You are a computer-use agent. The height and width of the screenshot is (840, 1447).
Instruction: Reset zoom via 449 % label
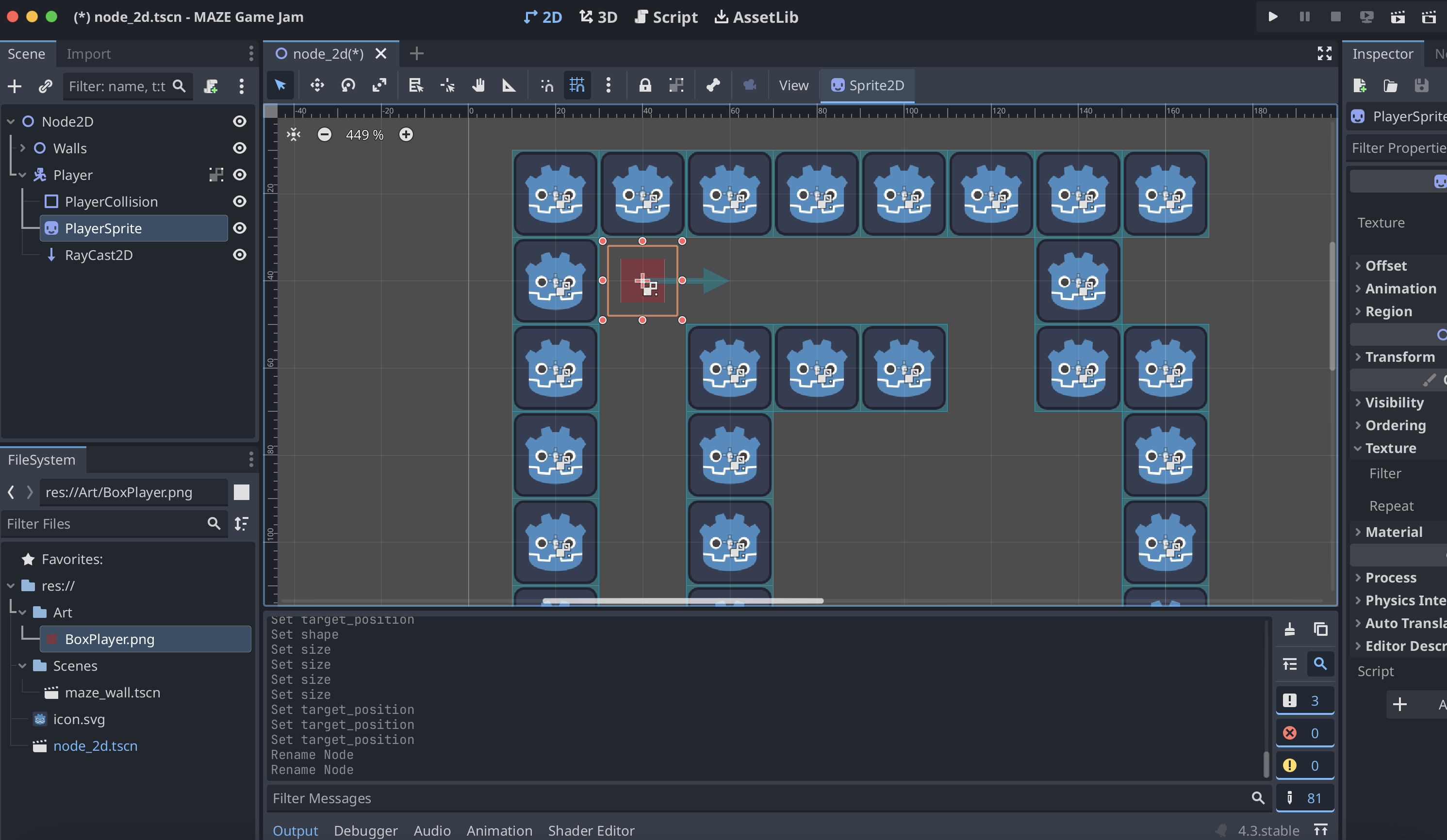tap(364, 135)
